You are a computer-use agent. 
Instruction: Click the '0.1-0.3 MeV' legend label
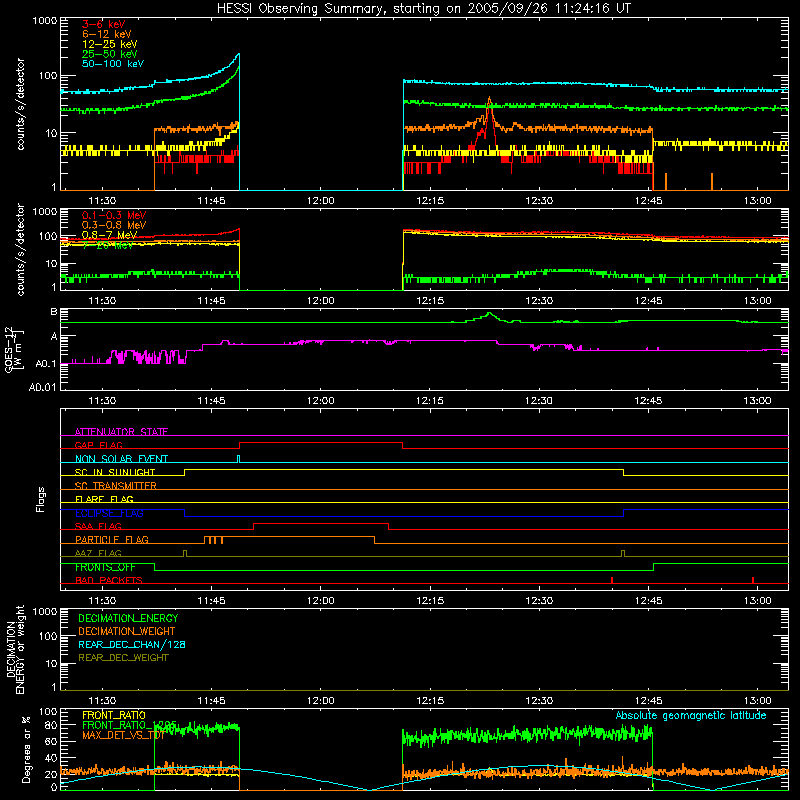(x=114, y=215)
